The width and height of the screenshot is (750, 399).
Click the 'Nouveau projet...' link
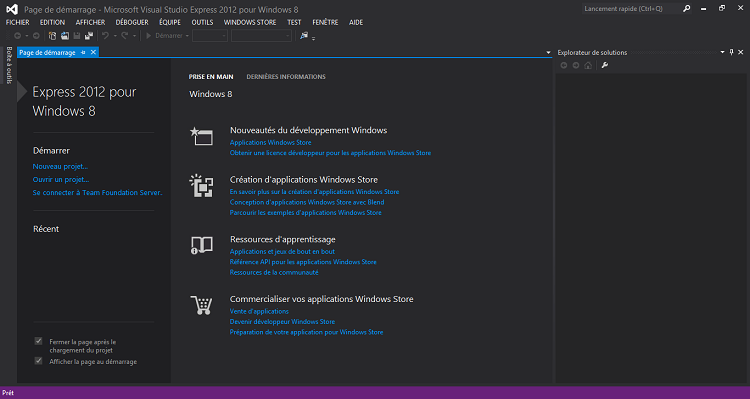coord(60,166)
